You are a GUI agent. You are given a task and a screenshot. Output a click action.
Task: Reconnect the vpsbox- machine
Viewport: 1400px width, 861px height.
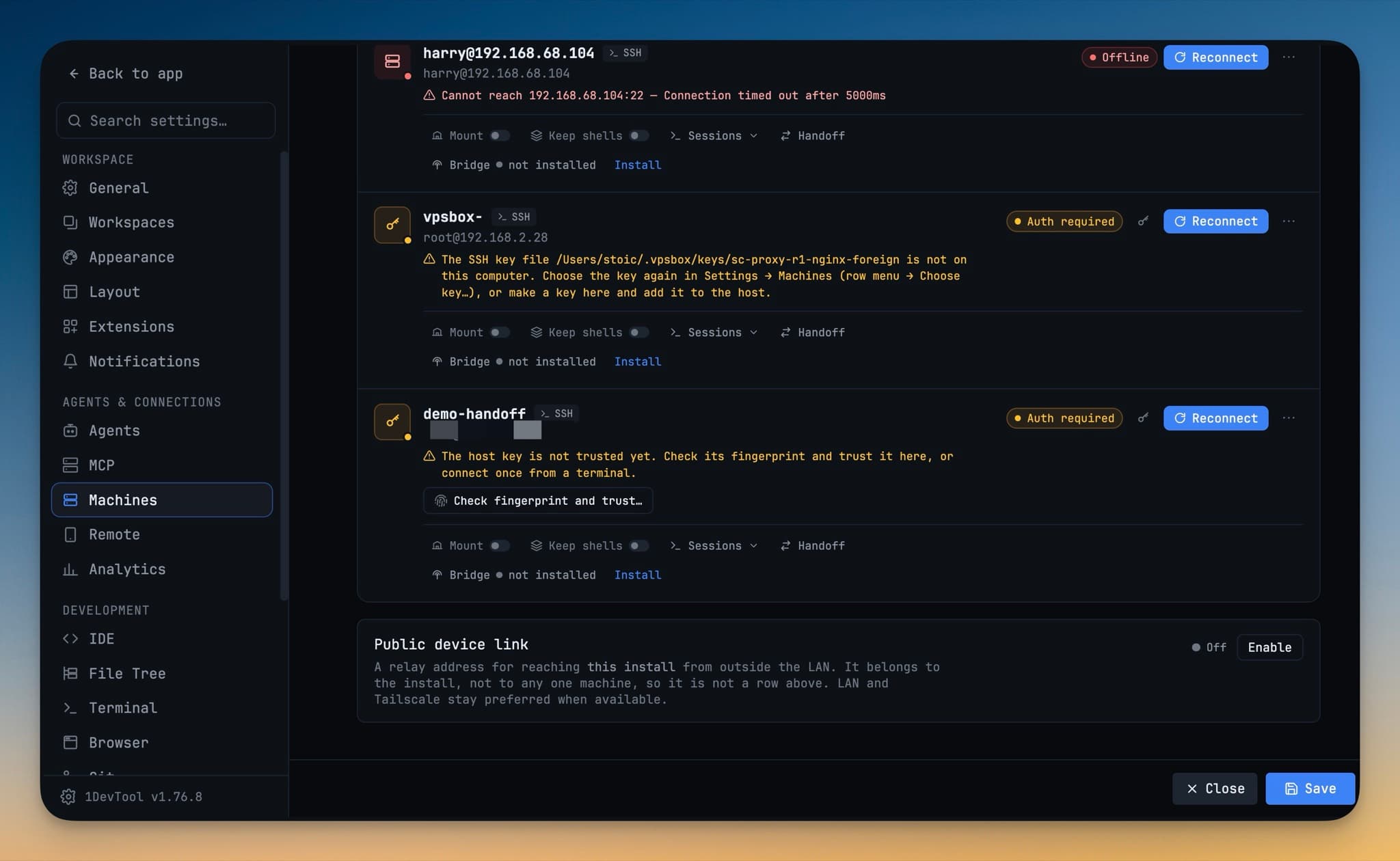(1215, 221)
